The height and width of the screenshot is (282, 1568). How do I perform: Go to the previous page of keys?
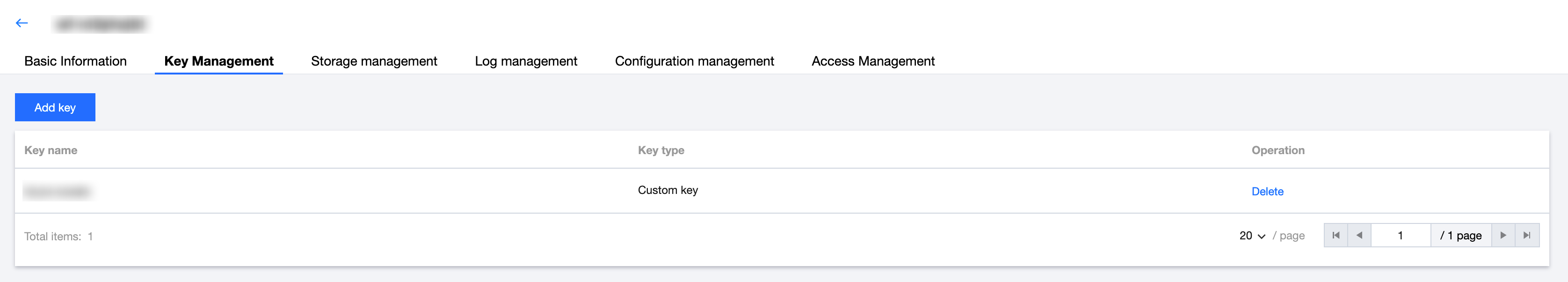coord(1359,236)
